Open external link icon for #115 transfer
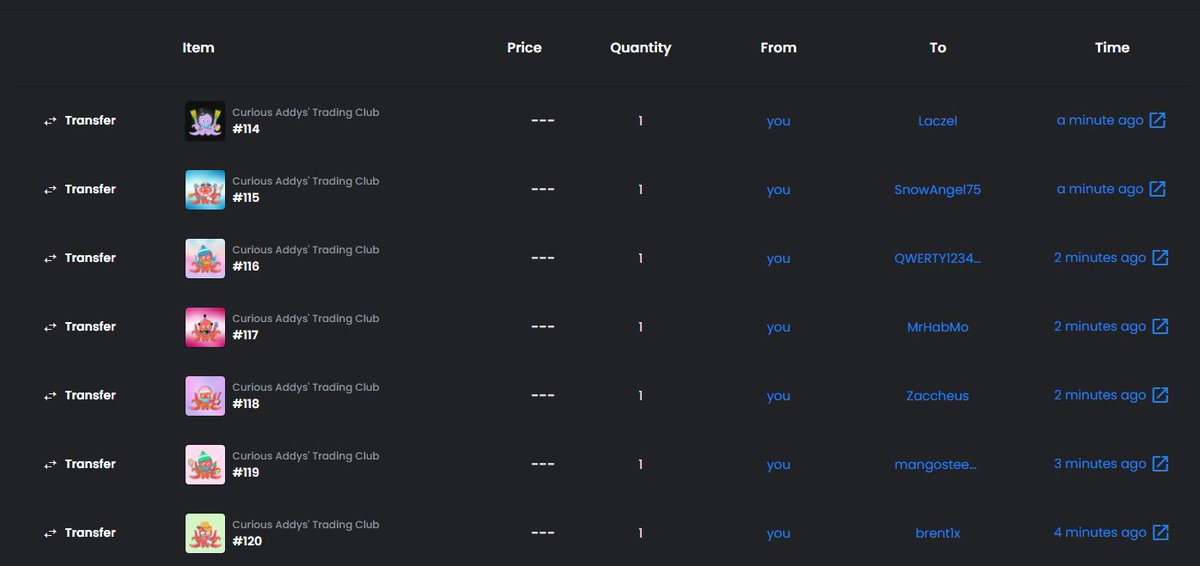The image size is (1200, 566). [1157, 189]
